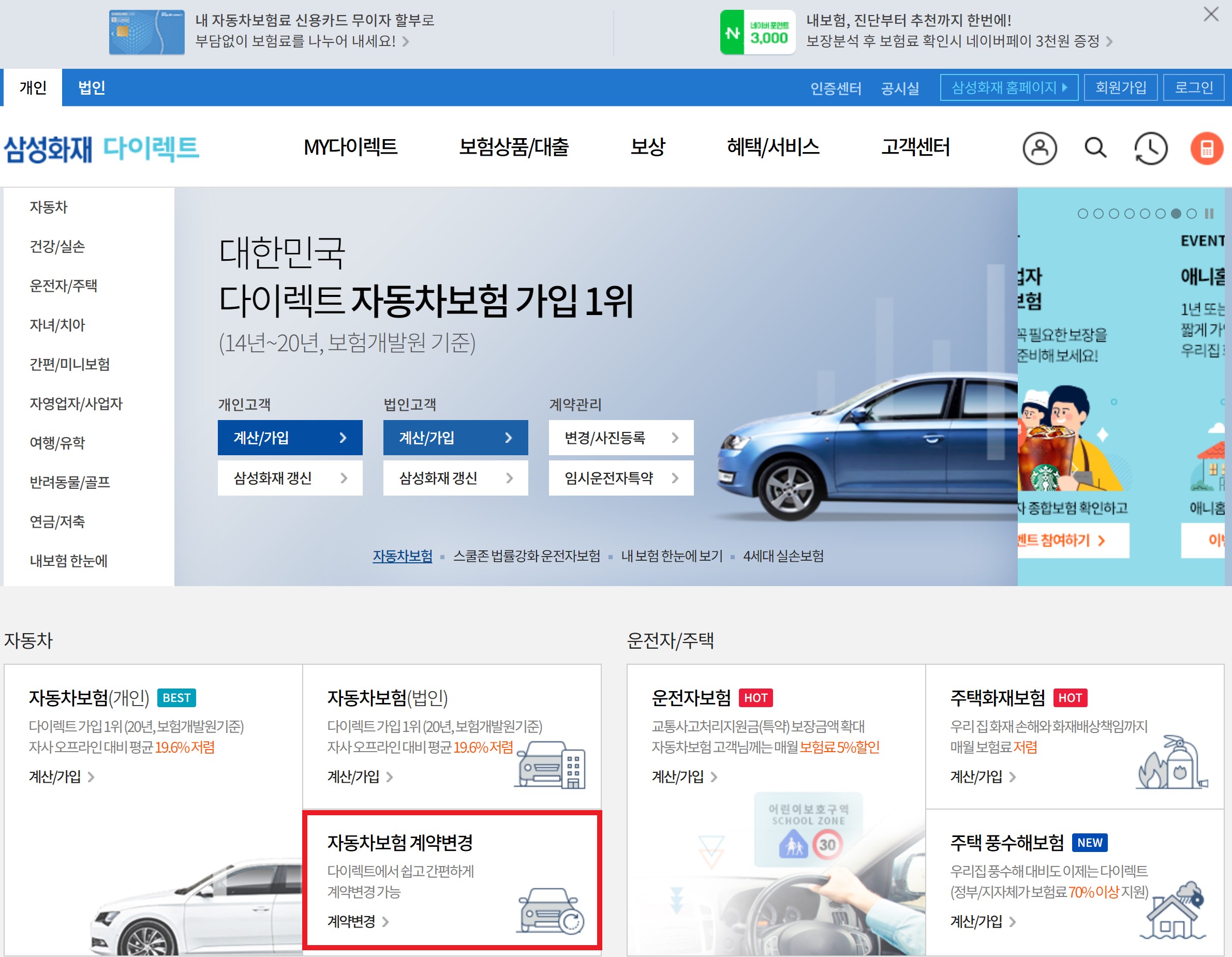Click the Naver points 3,000 icon
This screenshot has height=957, width=1232.
757,32
